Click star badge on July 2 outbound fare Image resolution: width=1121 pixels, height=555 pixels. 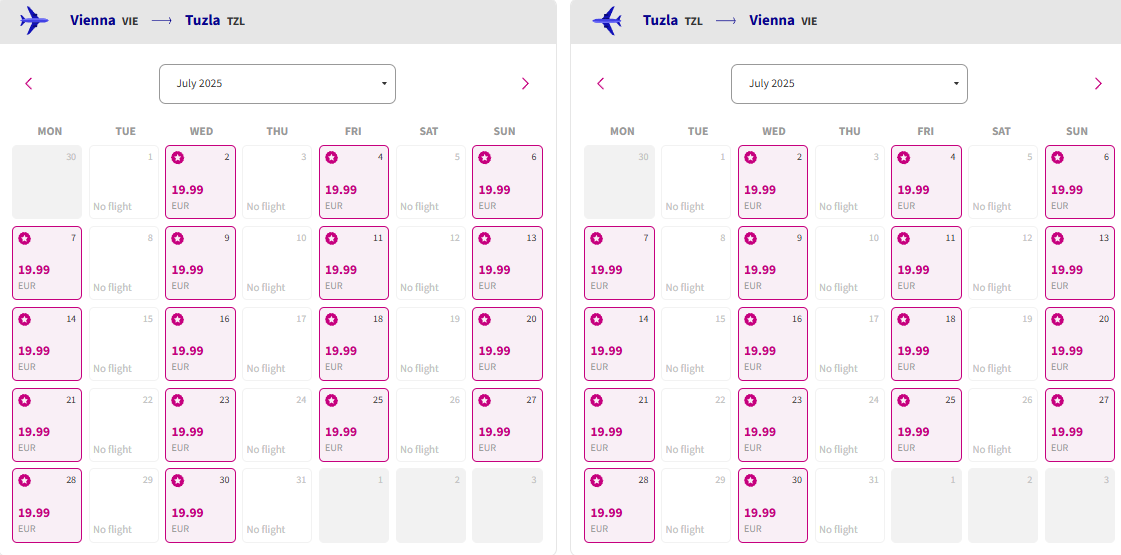point(177,157)
